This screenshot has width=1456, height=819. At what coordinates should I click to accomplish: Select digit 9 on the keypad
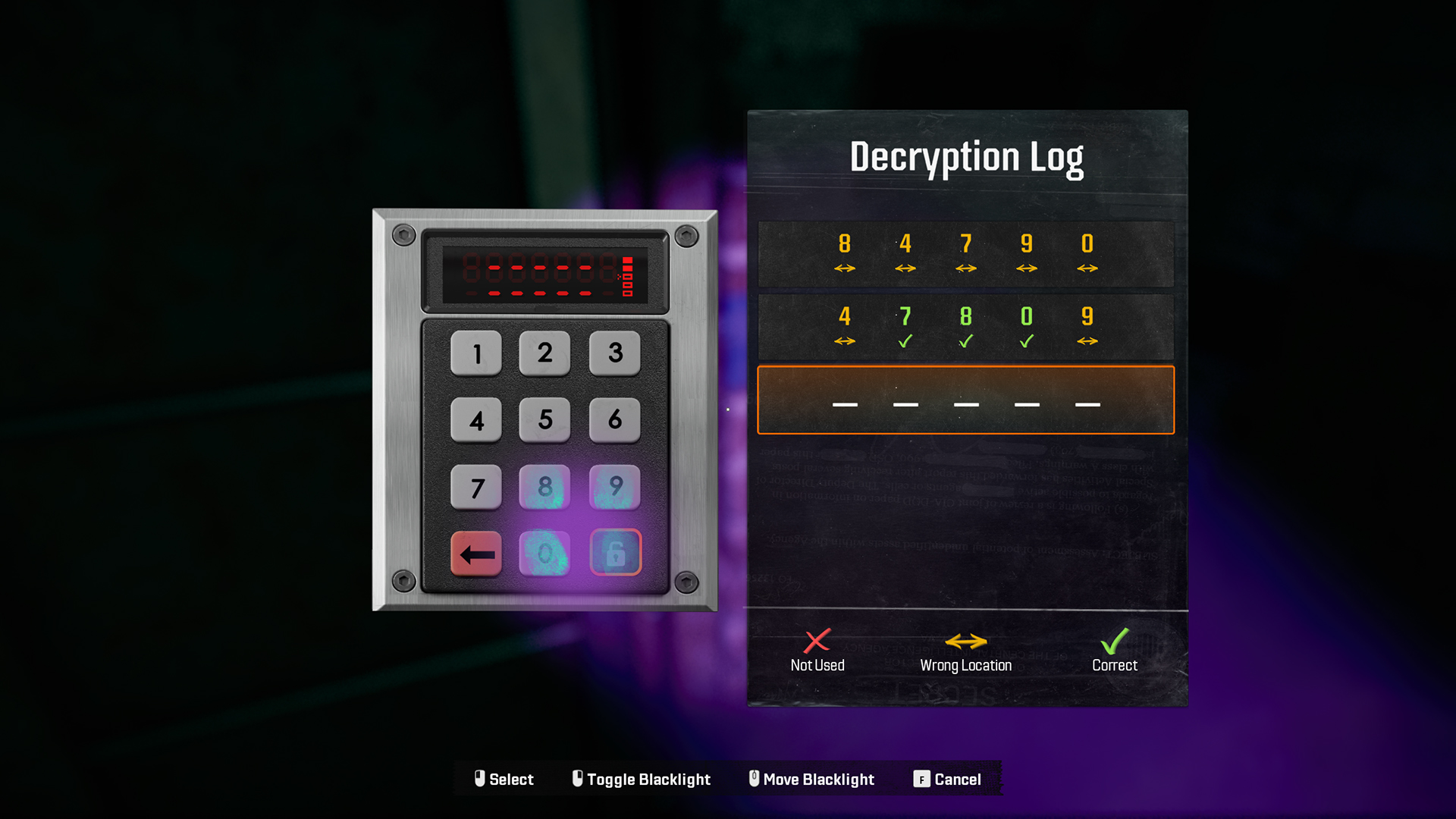(613, 486)
